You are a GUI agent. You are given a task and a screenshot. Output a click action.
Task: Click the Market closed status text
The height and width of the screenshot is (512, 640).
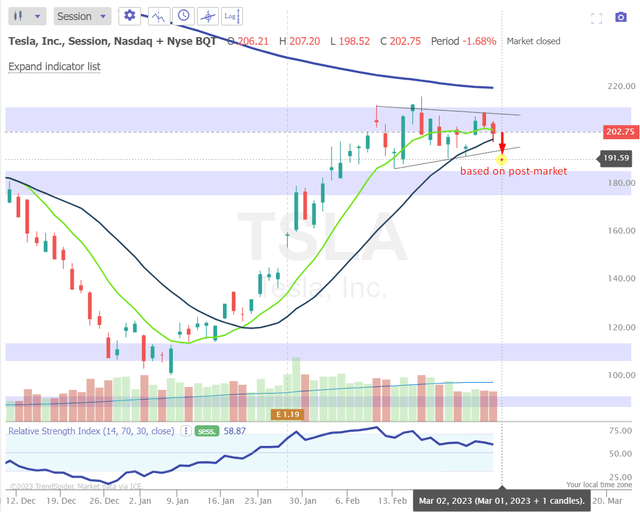[x=533, y=41]
